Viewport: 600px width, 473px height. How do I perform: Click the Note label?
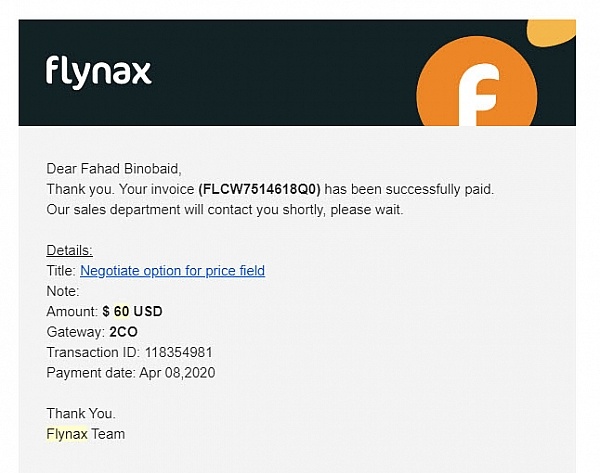tap(62, 291)
